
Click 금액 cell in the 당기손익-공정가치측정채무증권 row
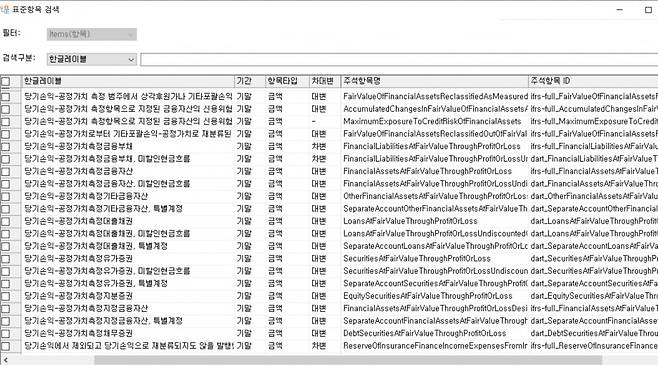(275, 333)
